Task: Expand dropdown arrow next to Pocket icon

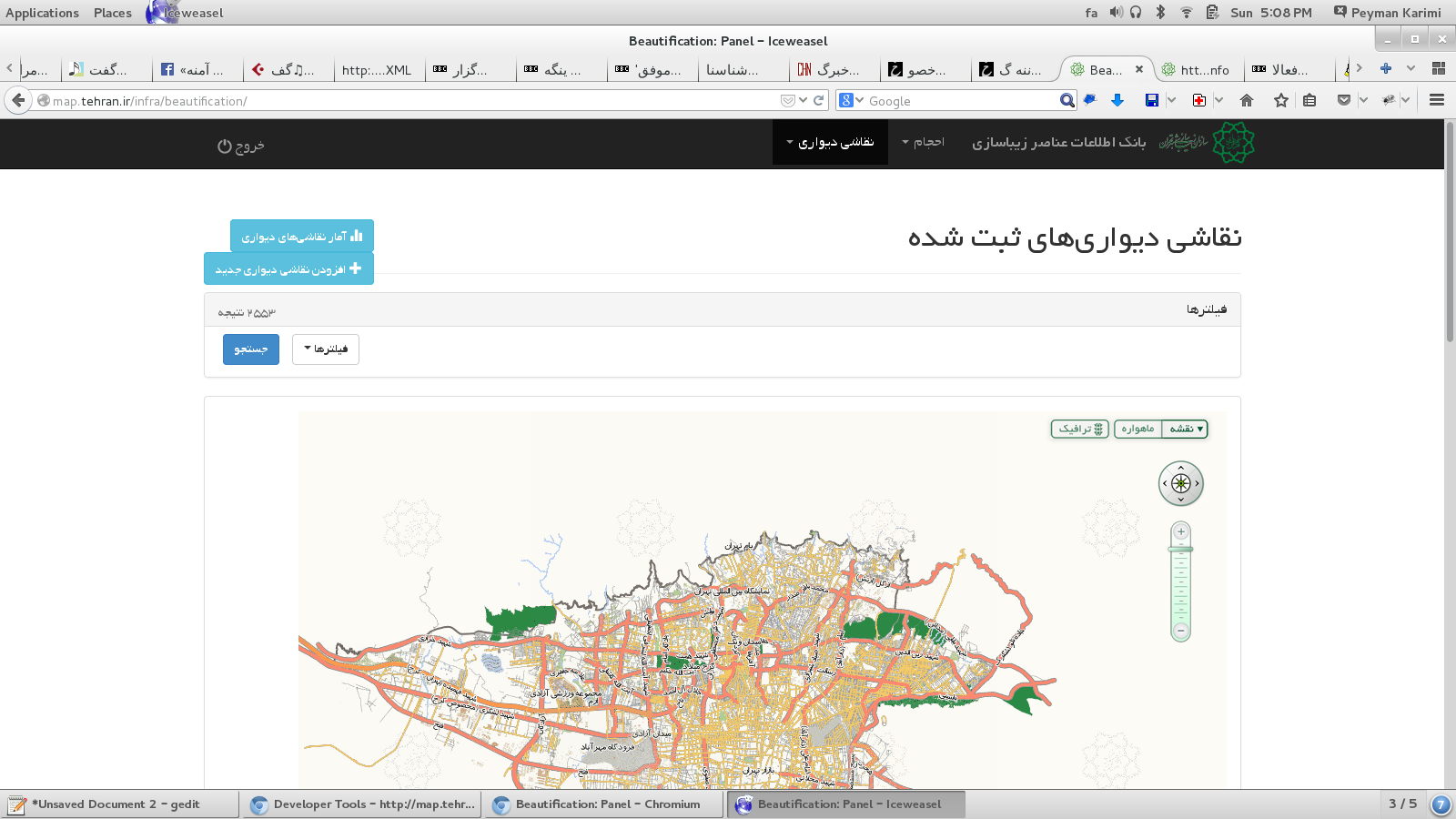Action: click(x=1363, y=100)
